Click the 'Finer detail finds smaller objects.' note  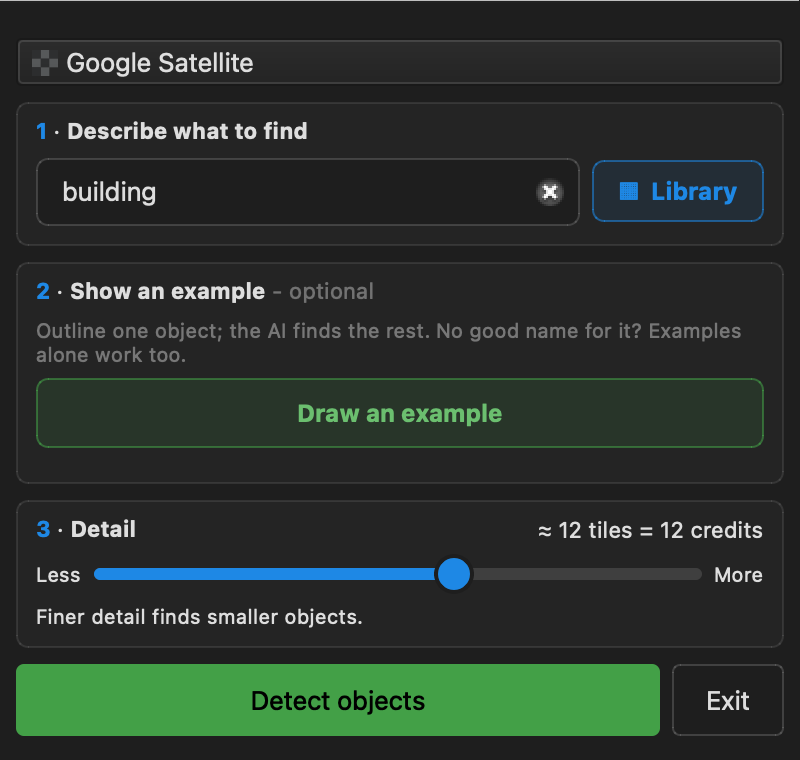pos(199,617)
